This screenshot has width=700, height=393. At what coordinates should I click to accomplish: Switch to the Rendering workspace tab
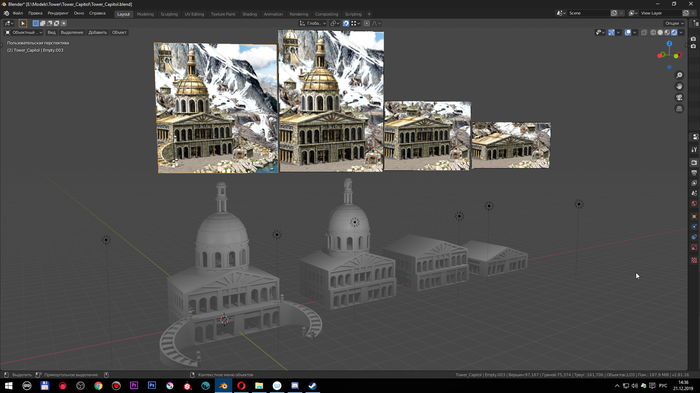point(299,14)
